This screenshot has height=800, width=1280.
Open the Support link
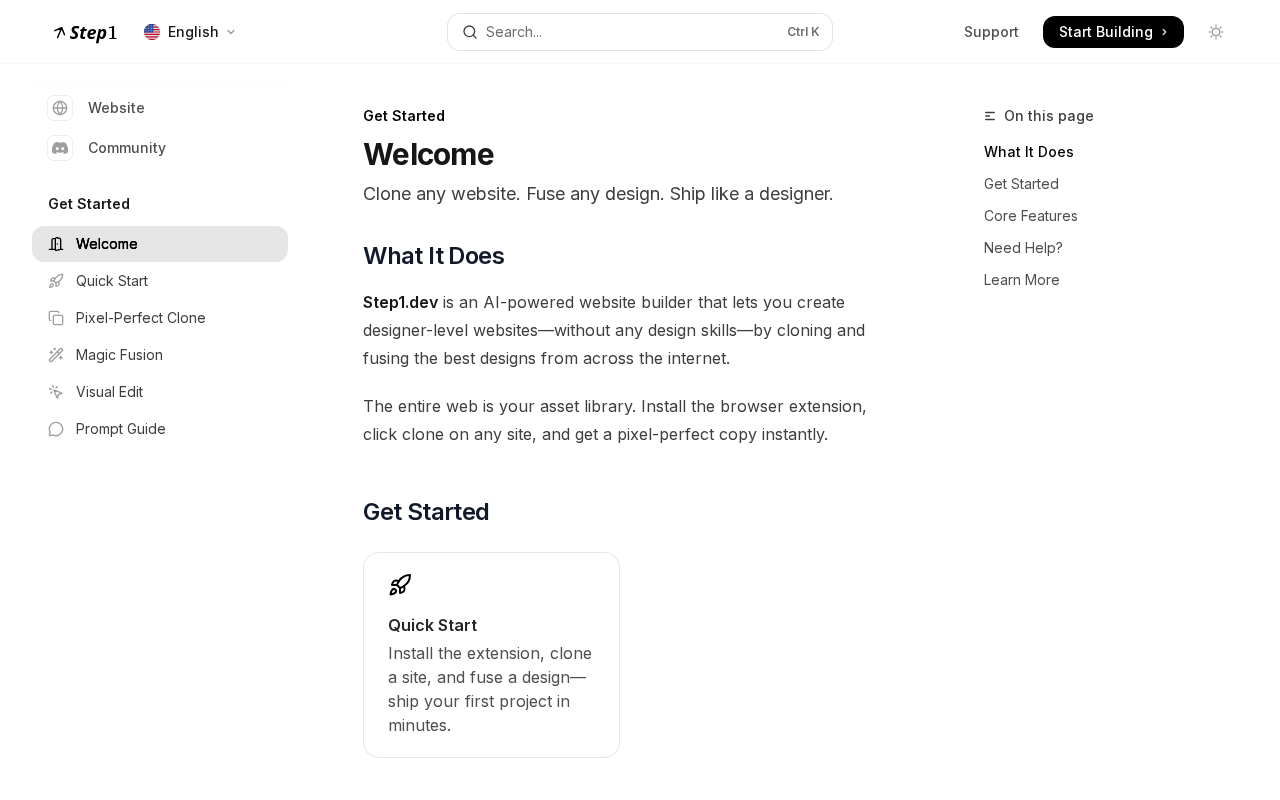(991, 32)
